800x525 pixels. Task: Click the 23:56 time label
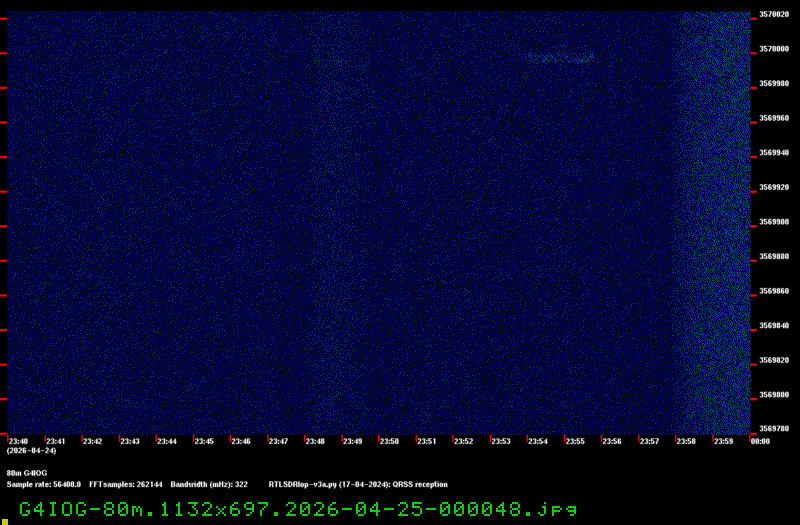[x=612, y=441]
